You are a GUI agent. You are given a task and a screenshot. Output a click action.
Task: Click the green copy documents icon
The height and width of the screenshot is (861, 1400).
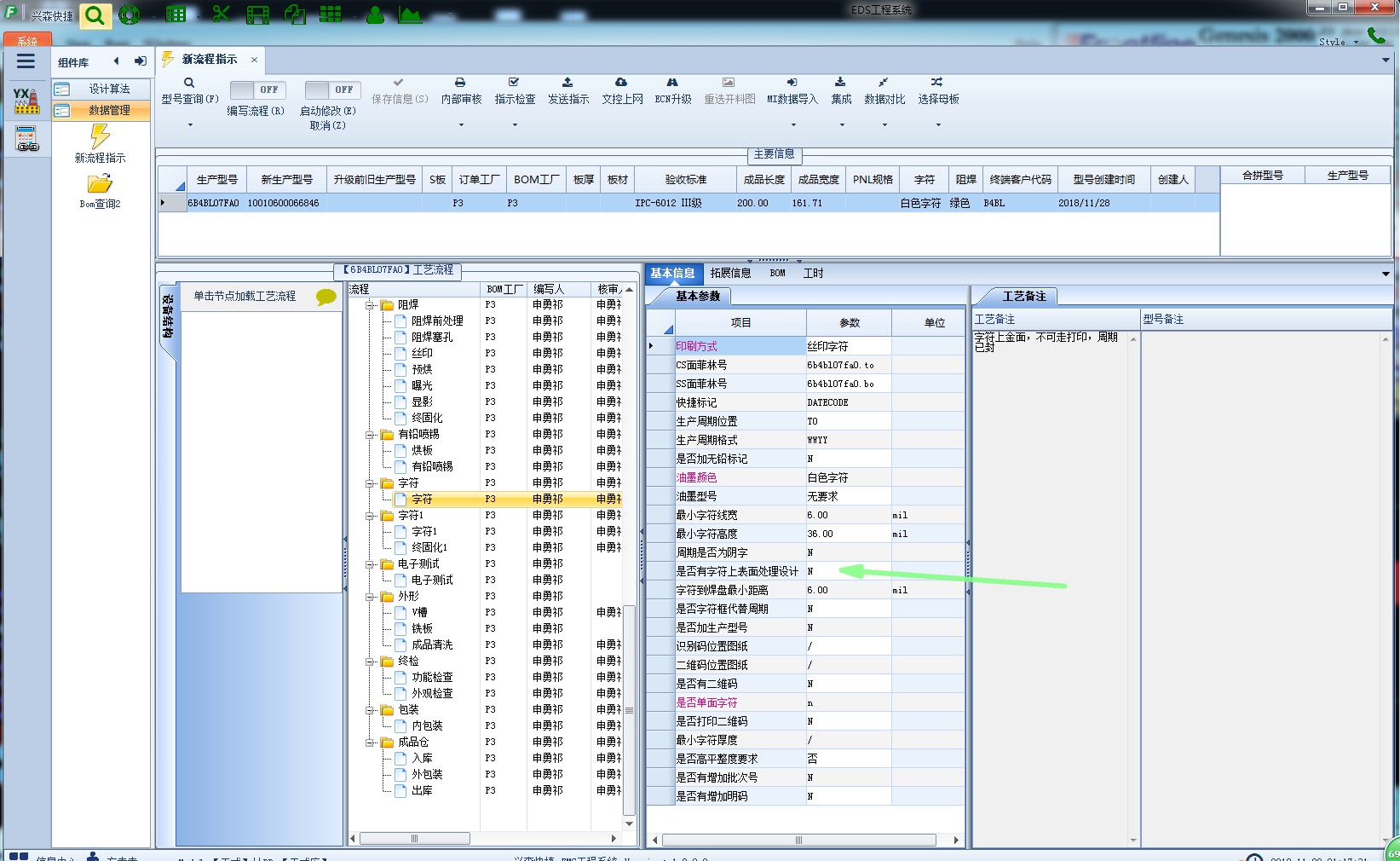(x=295, y=14)
